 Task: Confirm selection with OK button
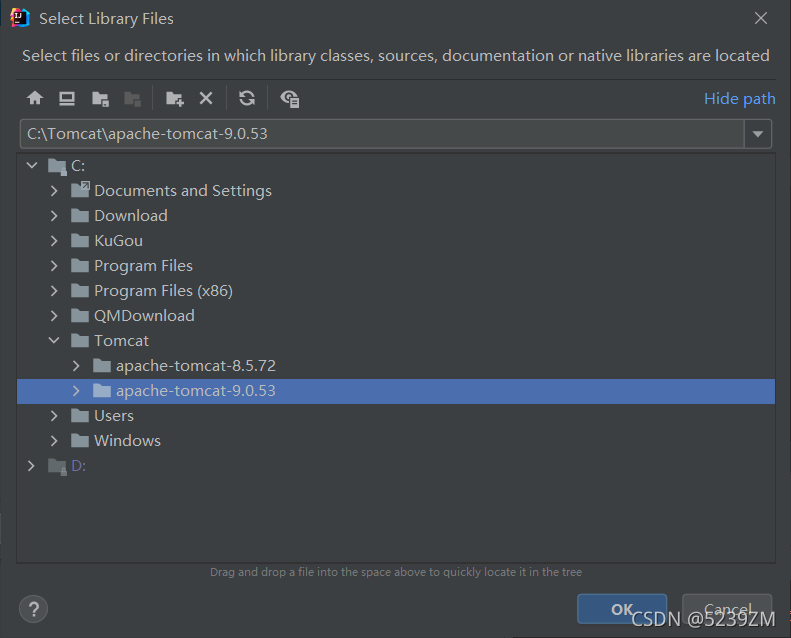(x=622, y=609)
